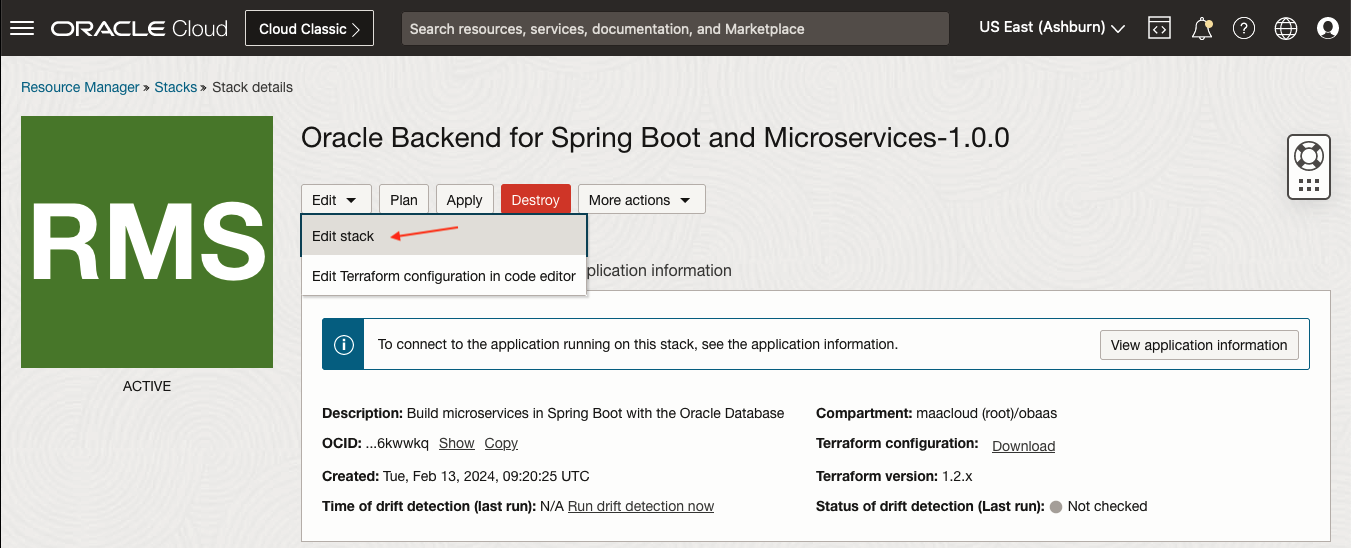The height and width of the screenshot is (548, 1351).
Task: Open the user profile avatar
Action: (1328, 28)
